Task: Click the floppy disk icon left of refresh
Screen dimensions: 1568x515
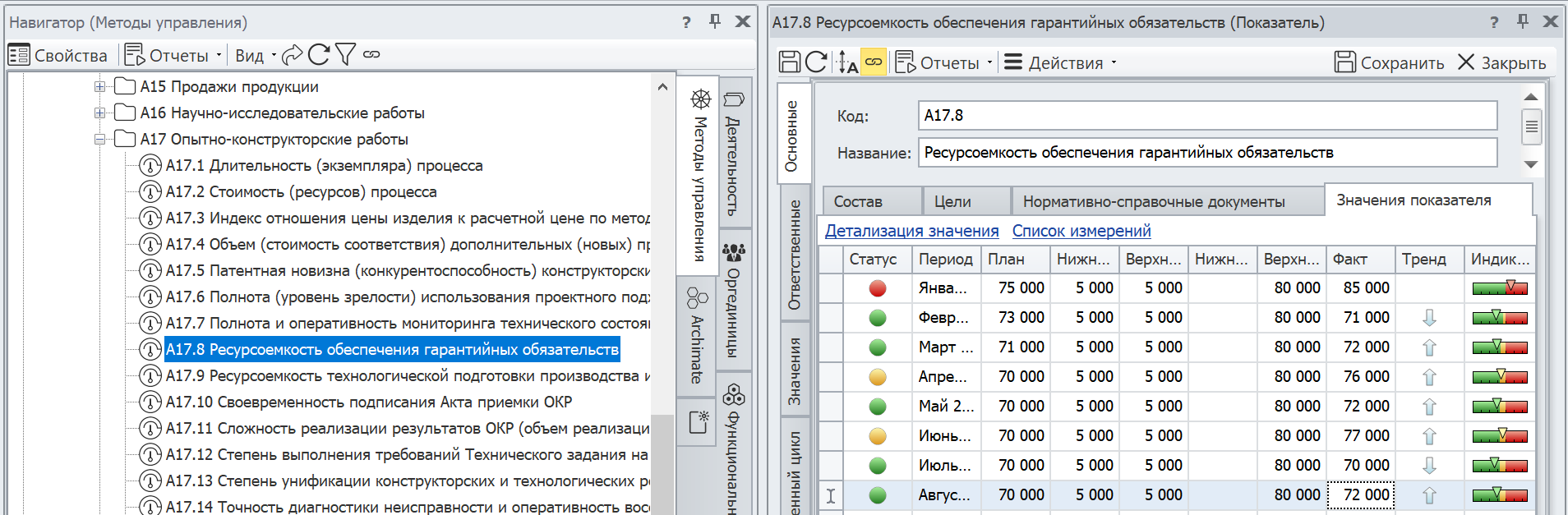Action: pos(790,62)
